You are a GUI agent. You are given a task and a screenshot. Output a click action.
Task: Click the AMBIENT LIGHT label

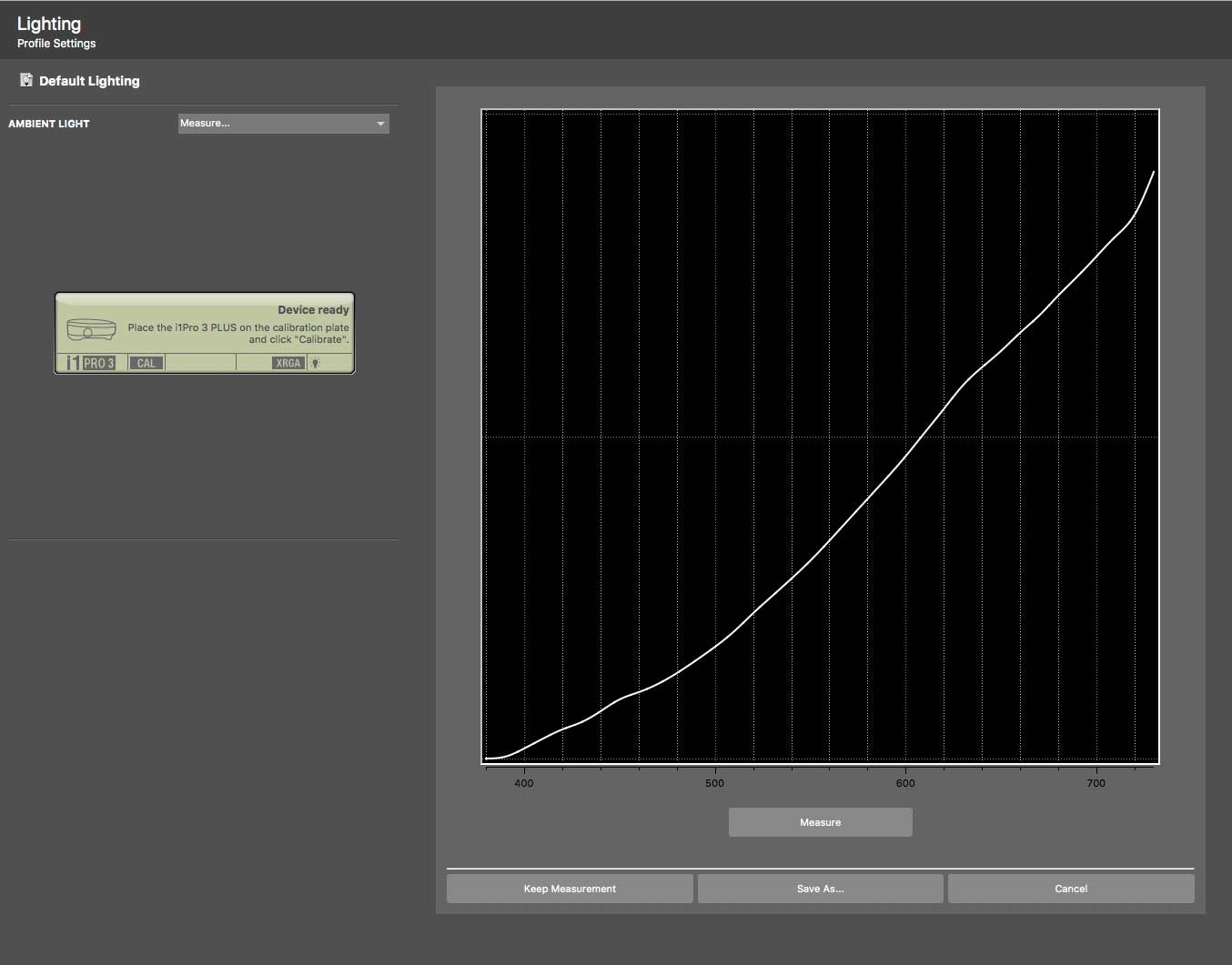coord(49,124)
